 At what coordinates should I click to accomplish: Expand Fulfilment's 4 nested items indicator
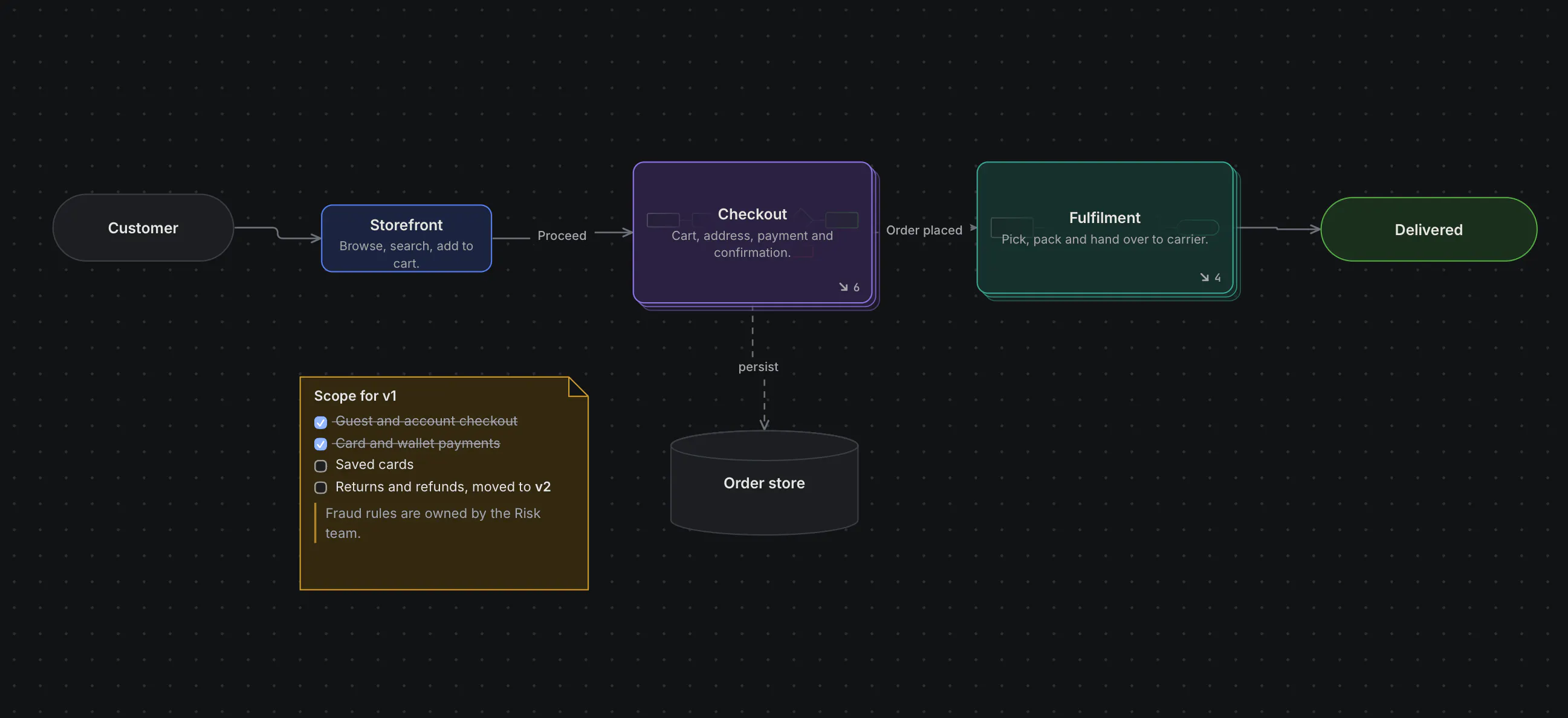click(1210, 277)
